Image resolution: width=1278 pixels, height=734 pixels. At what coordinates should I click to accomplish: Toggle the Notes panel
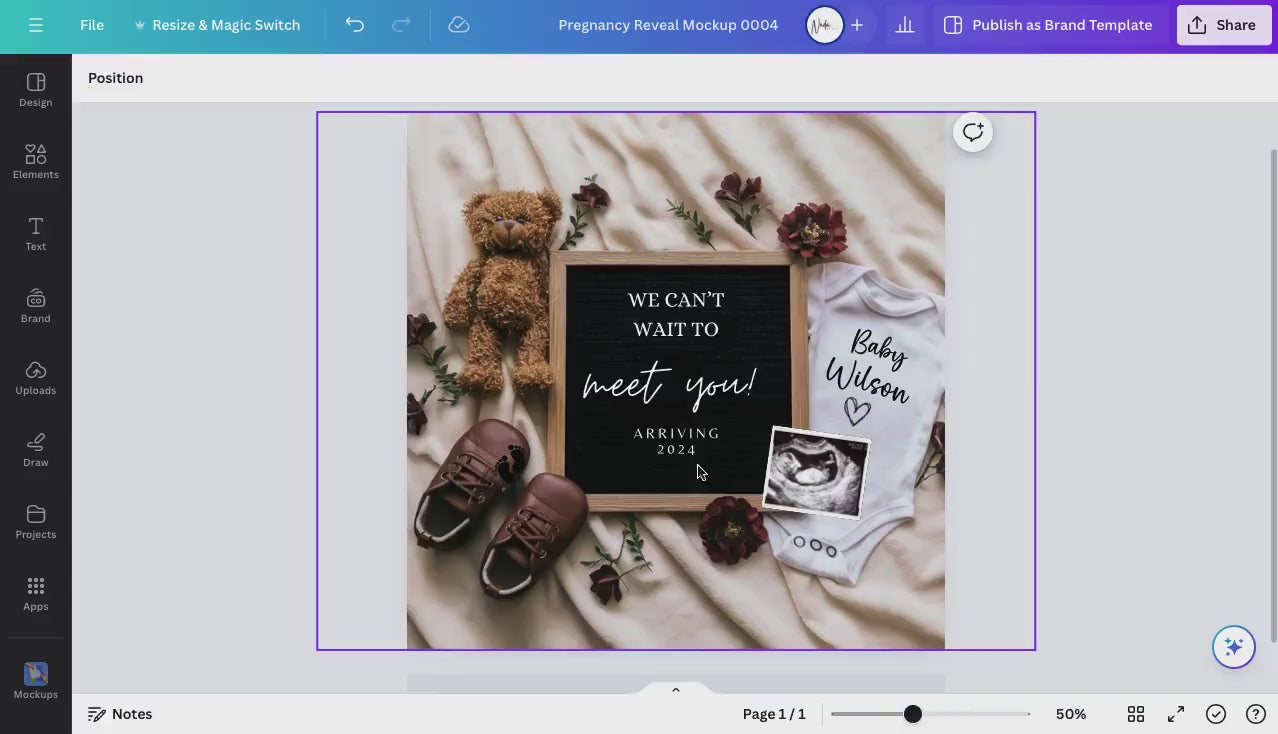click(120, 714)
